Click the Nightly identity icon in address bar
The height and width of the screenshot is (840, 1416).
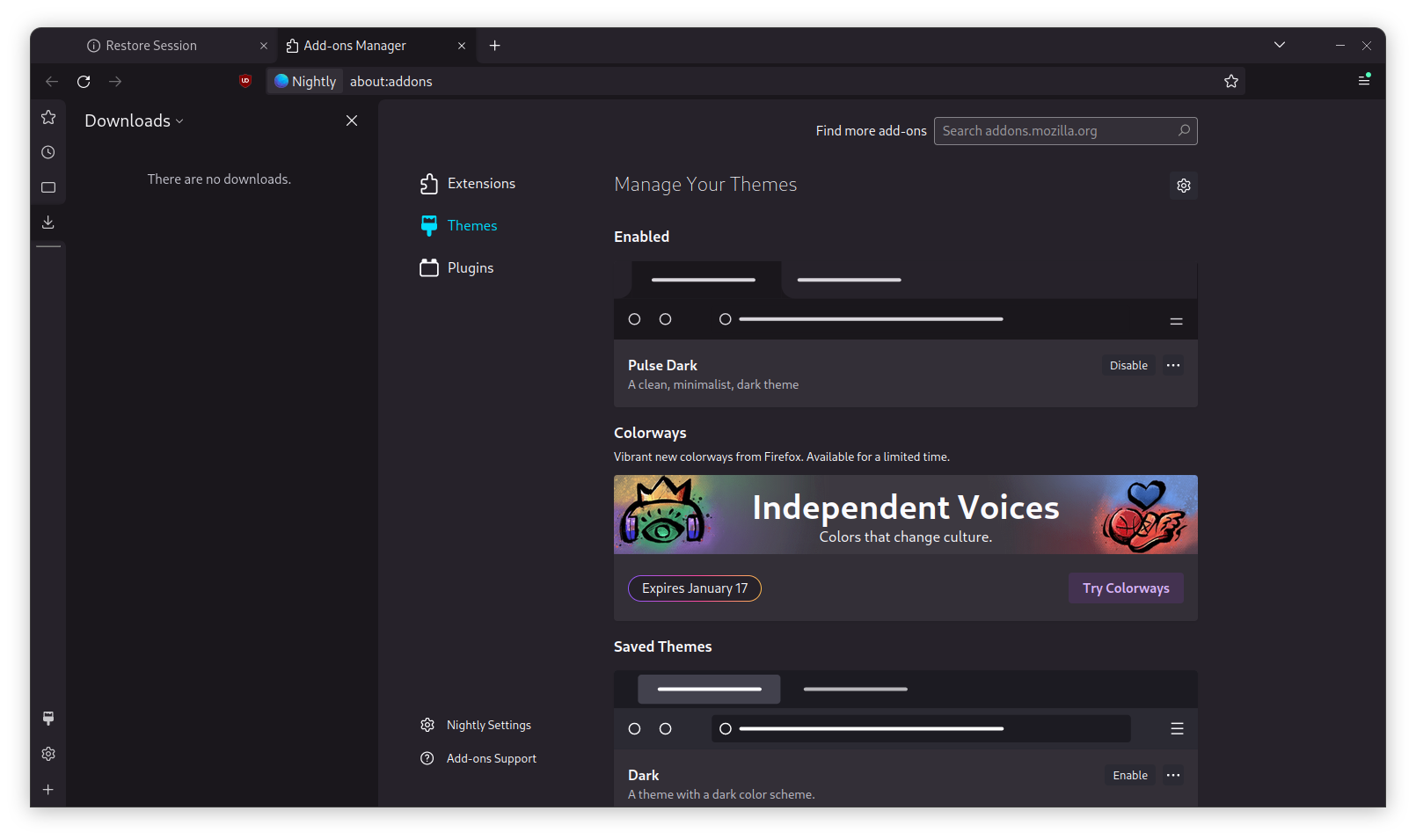click(x=305, y=82)
